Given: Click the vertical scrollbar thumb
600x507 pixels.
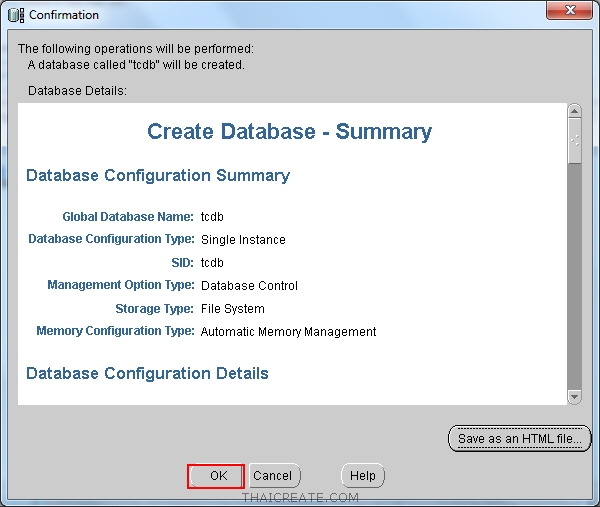Looking at the screenshot, I should coord(574,141).
